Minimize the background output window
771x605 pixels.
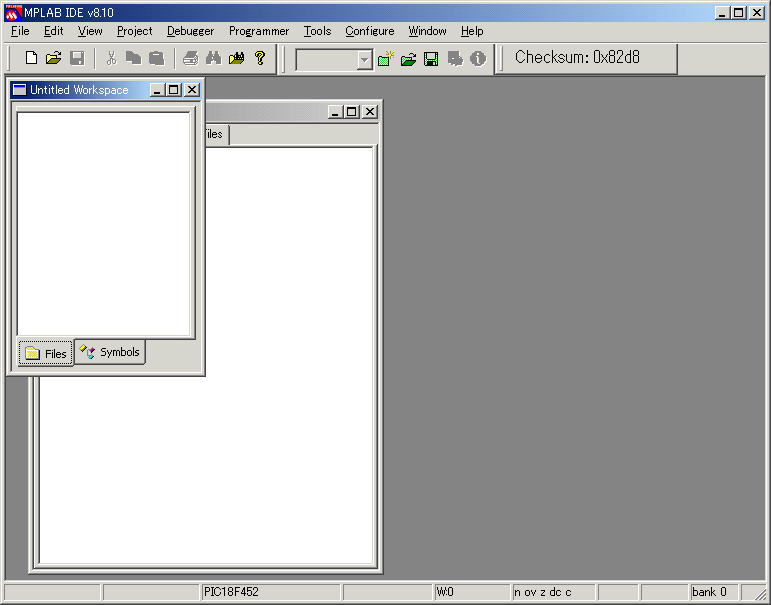[335, 112]
